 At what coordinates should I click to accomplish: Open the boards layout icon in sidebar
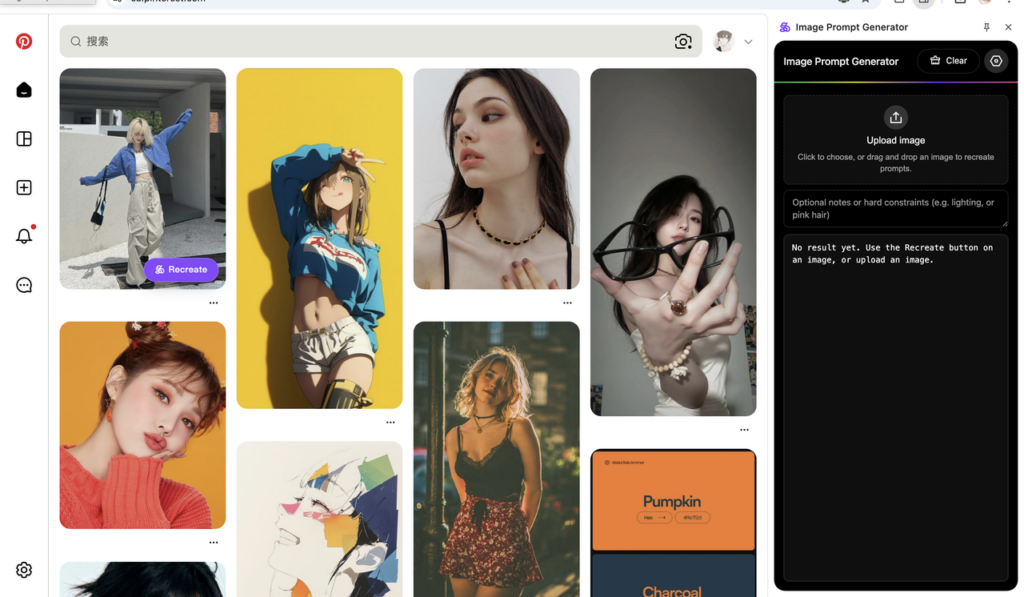tap(24, 138)
